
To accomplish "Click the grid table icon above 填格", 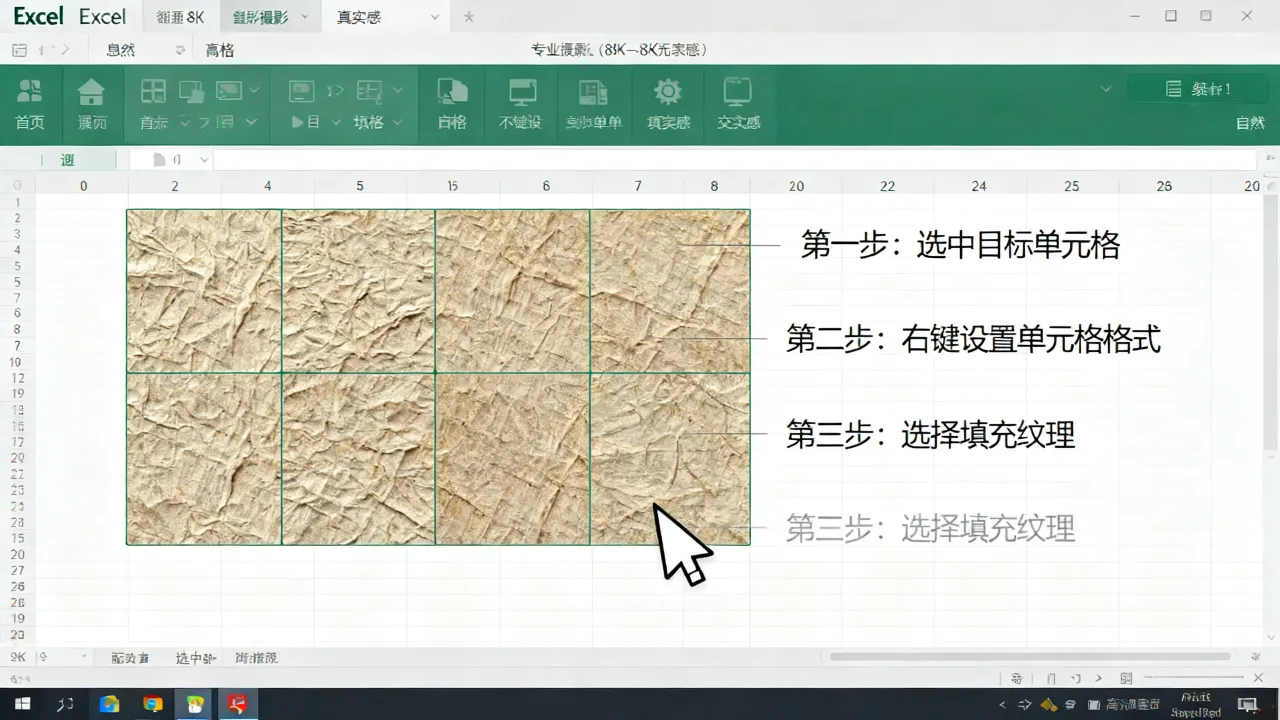I will point(369,91).
